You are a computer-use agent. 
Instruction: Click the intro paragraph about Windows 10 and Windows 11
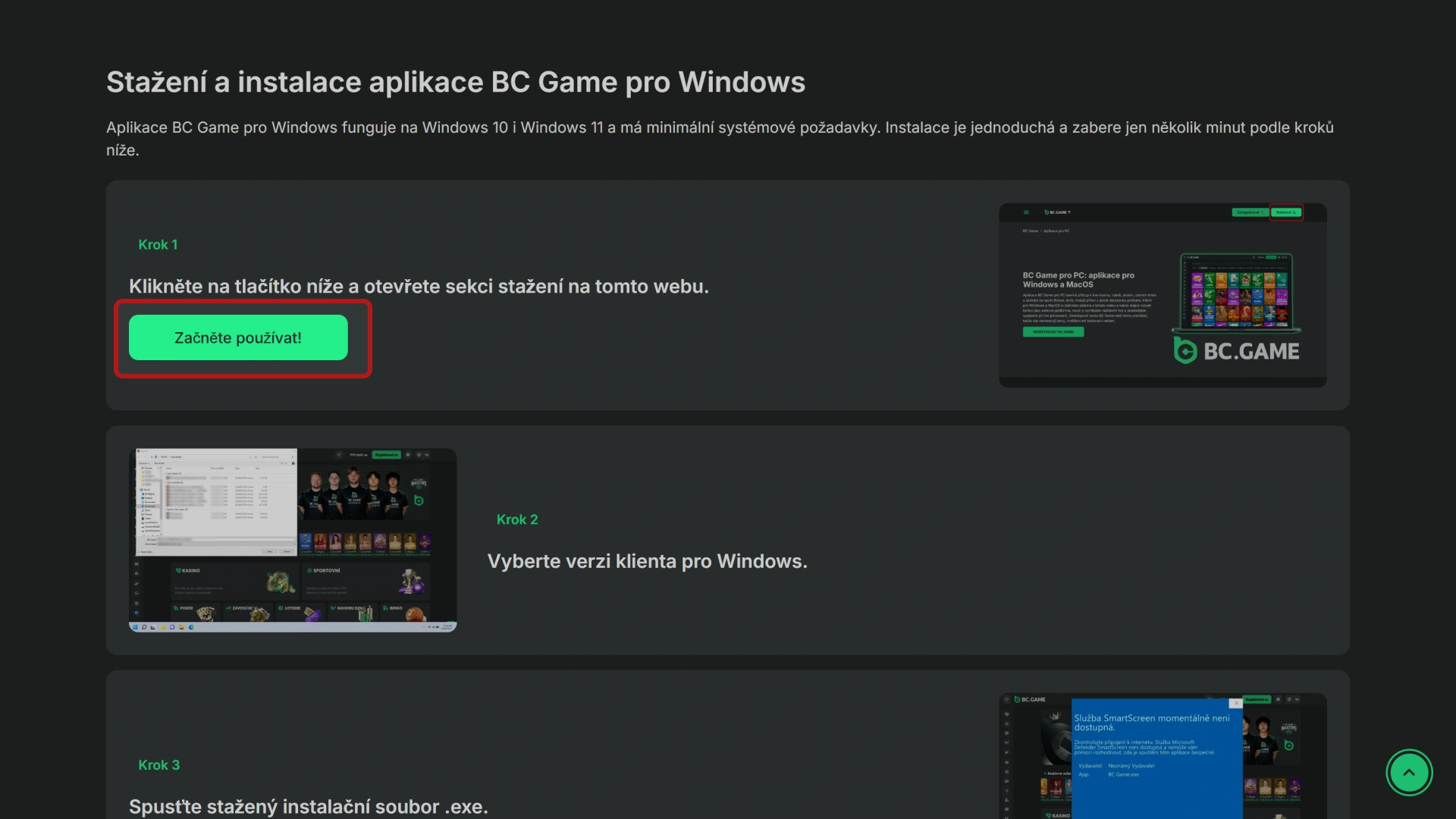click(x=720, y=139)
